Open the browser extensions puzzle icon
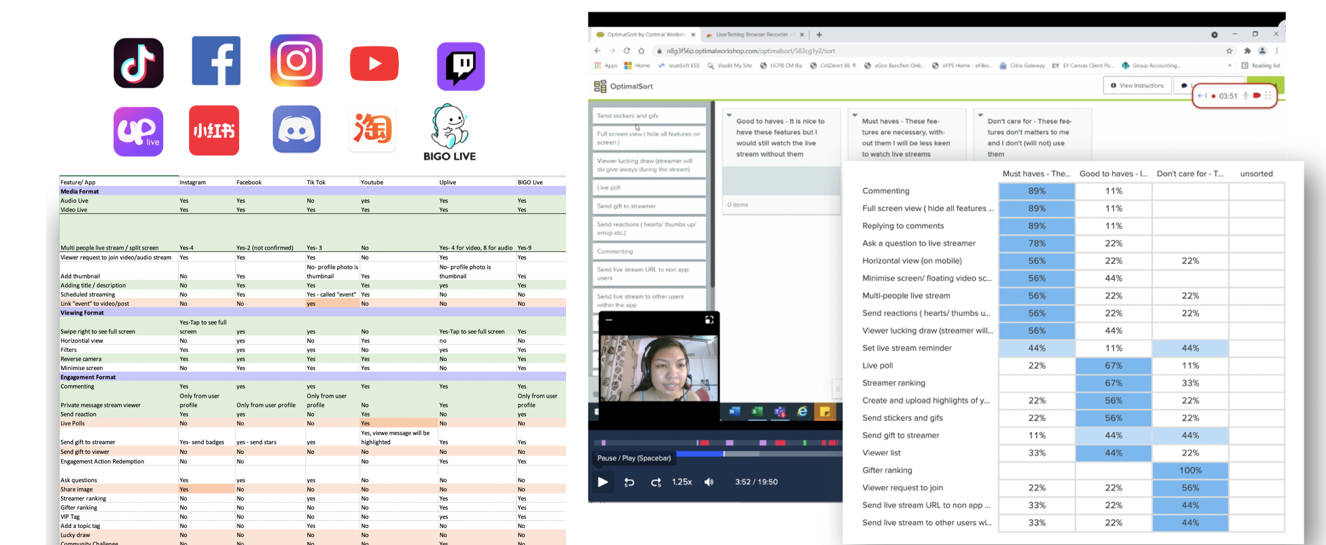The width and height of the screenshot is (1326, 545). (1247, 50)
